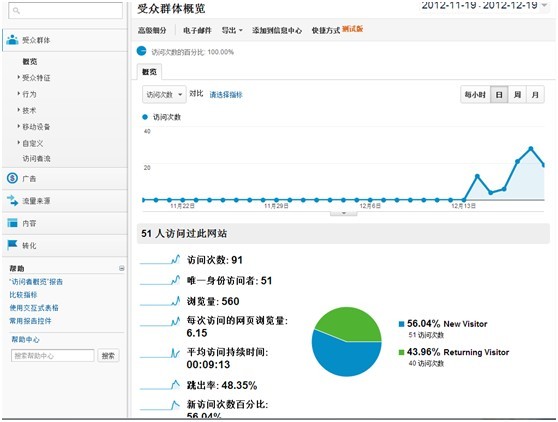
Task: Expand the 受众特征 tree item
Action: click(x=19, y=77)
